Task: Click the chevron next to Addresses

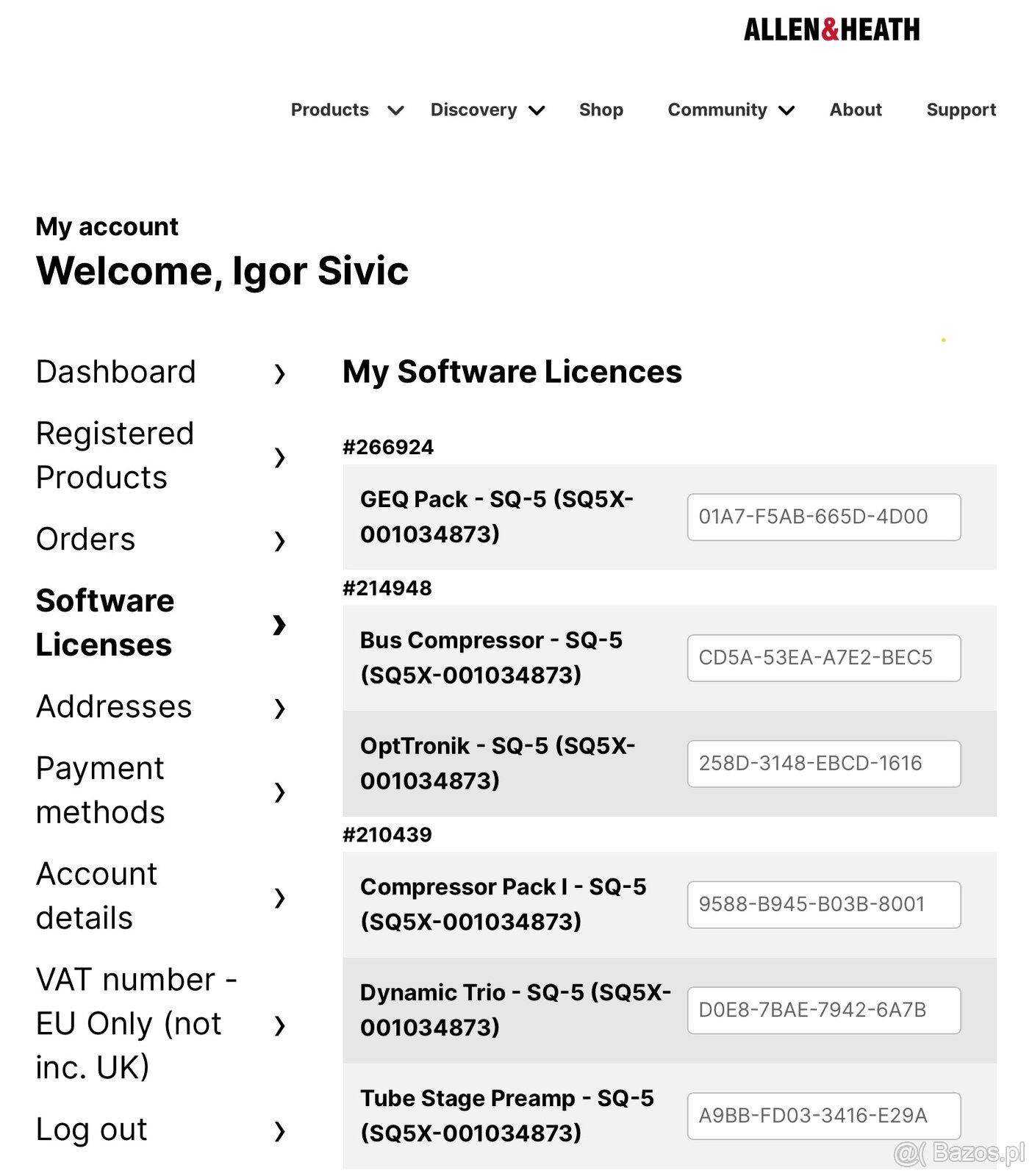Action: (279, 709)
